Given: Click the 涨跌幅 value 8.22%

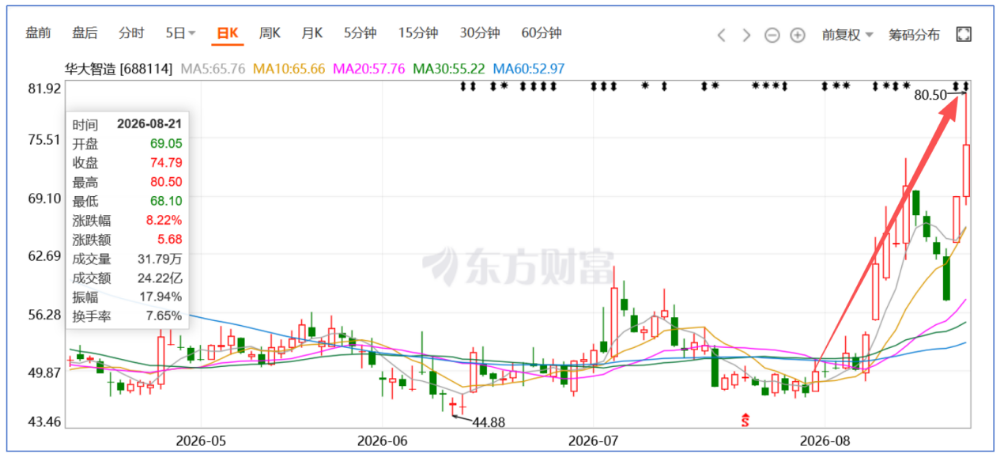Looking at the screenshot, I should 164,221.
